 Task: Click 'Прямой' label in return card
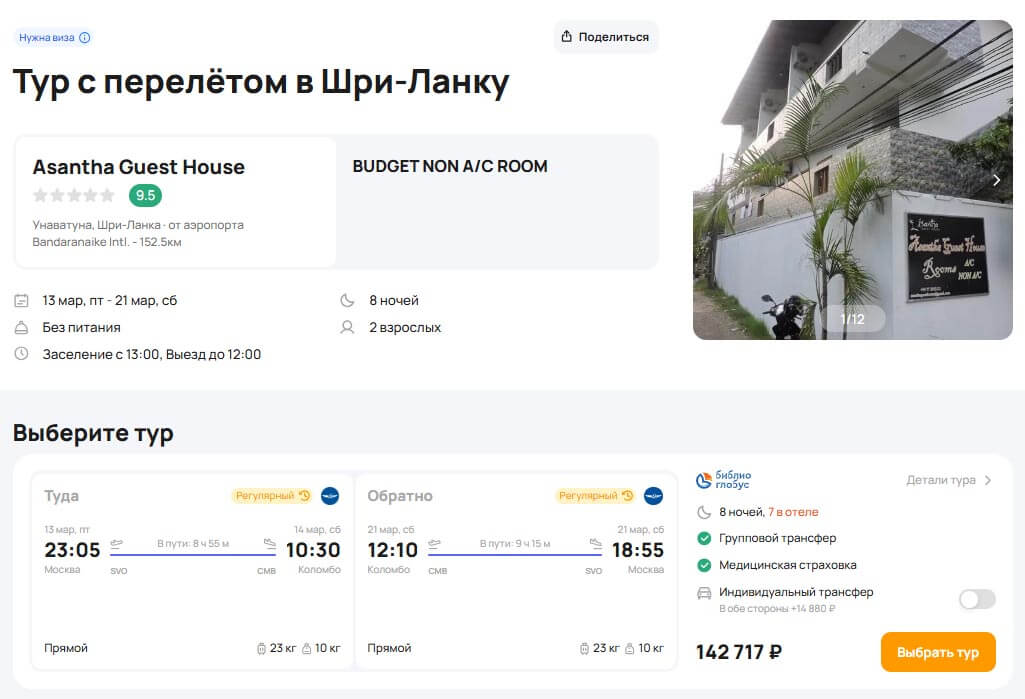click(x=389, y=648)
